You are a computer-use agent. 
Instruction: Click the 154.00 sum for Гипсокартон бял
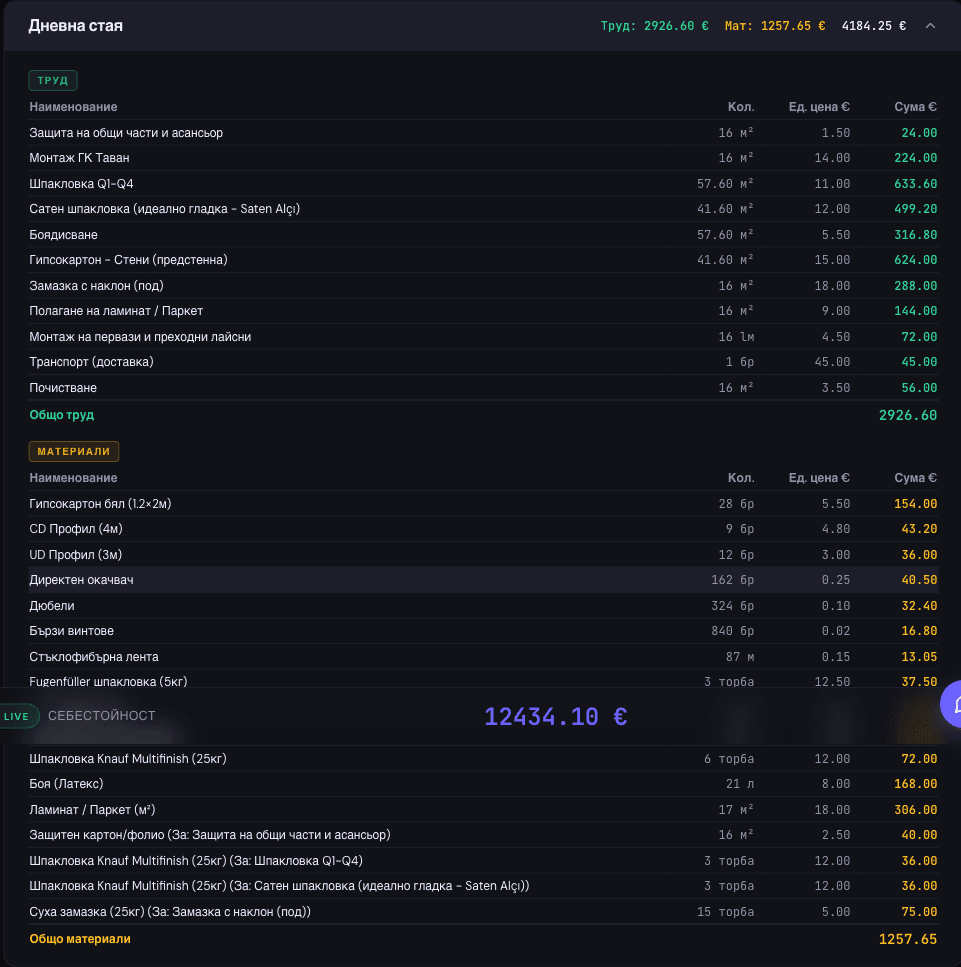click(x=916, y=504)
